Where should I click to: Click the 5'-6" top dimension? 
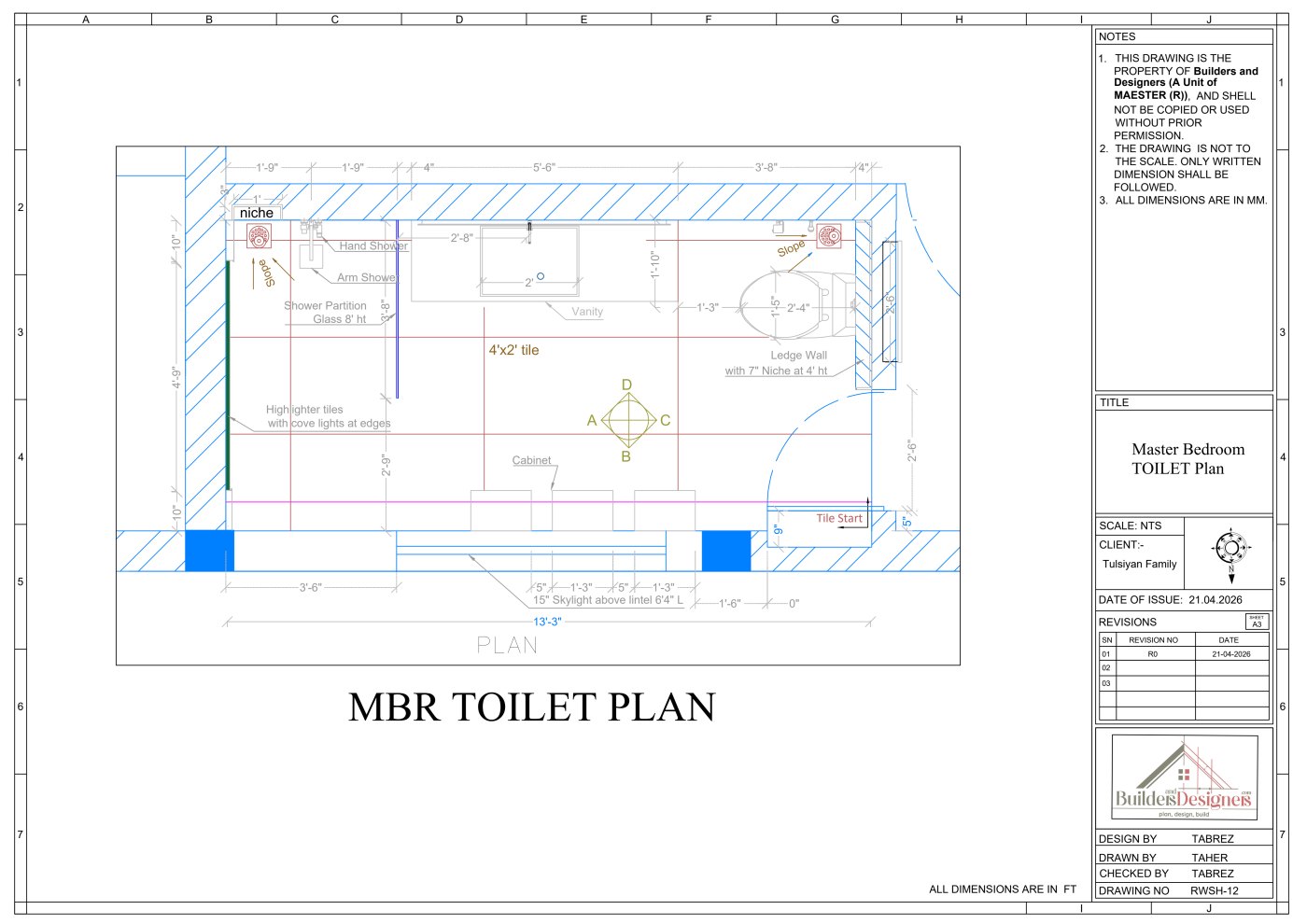(x=543, y=168)
